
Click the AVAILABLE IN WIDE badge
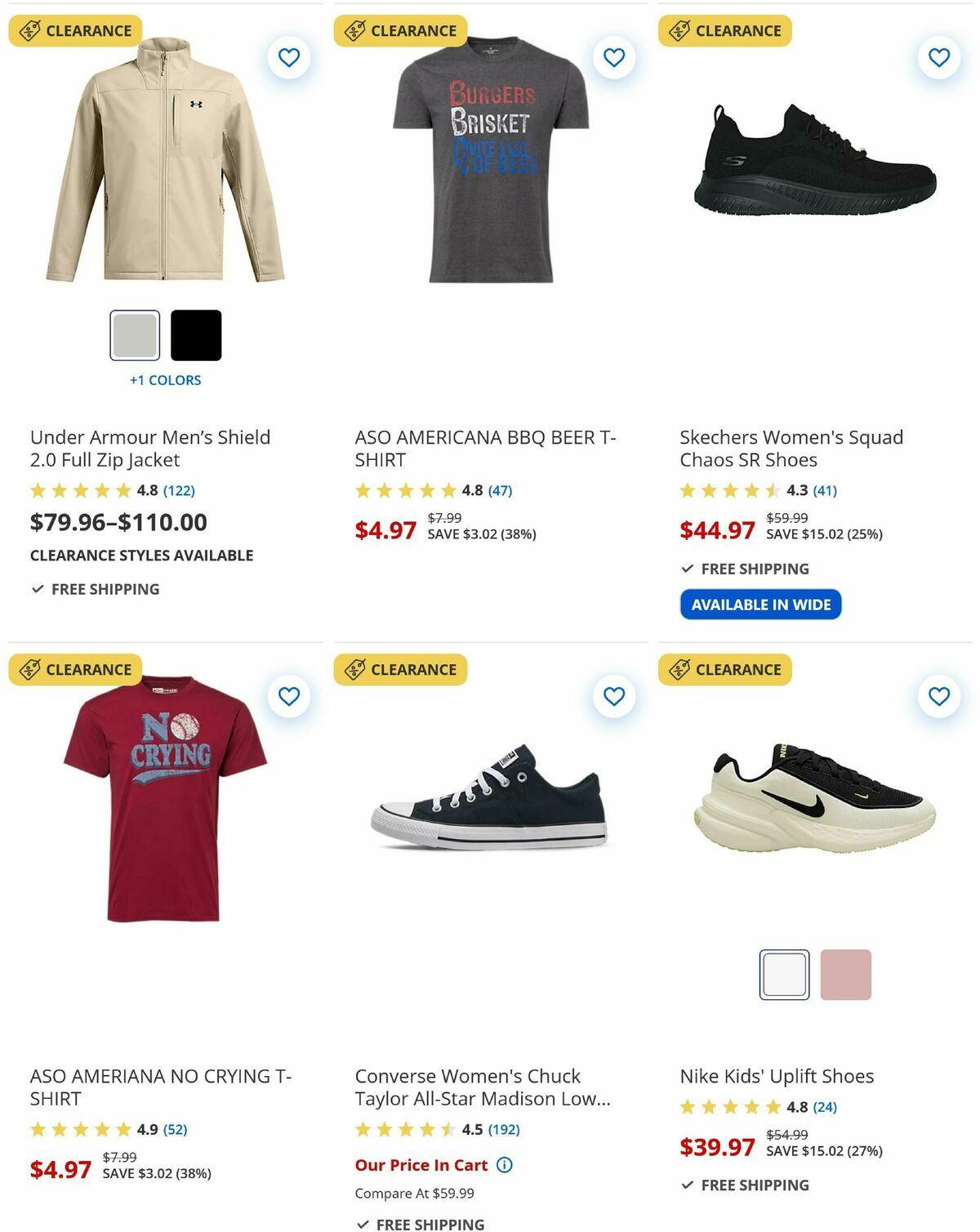(761, 605)
